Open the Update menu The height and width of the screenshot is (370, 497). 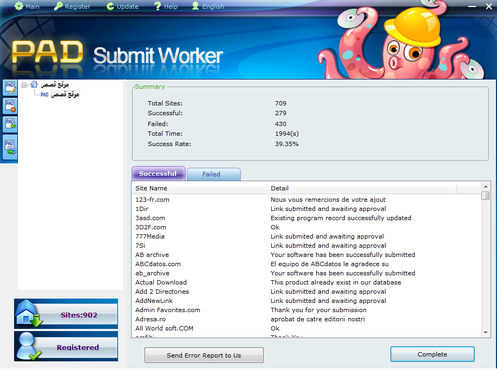[123, 6]
